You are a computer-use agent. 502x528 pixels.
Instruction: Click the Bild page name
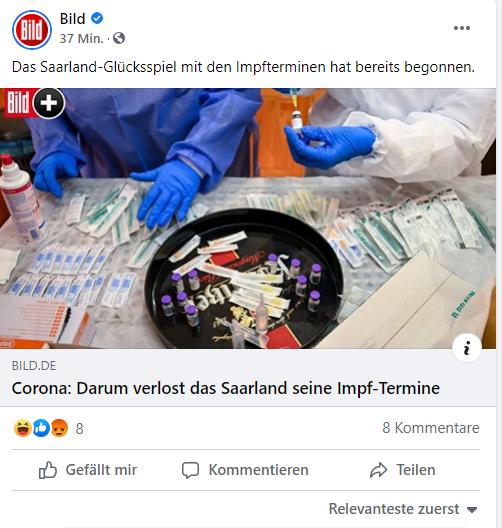point(72,19)
